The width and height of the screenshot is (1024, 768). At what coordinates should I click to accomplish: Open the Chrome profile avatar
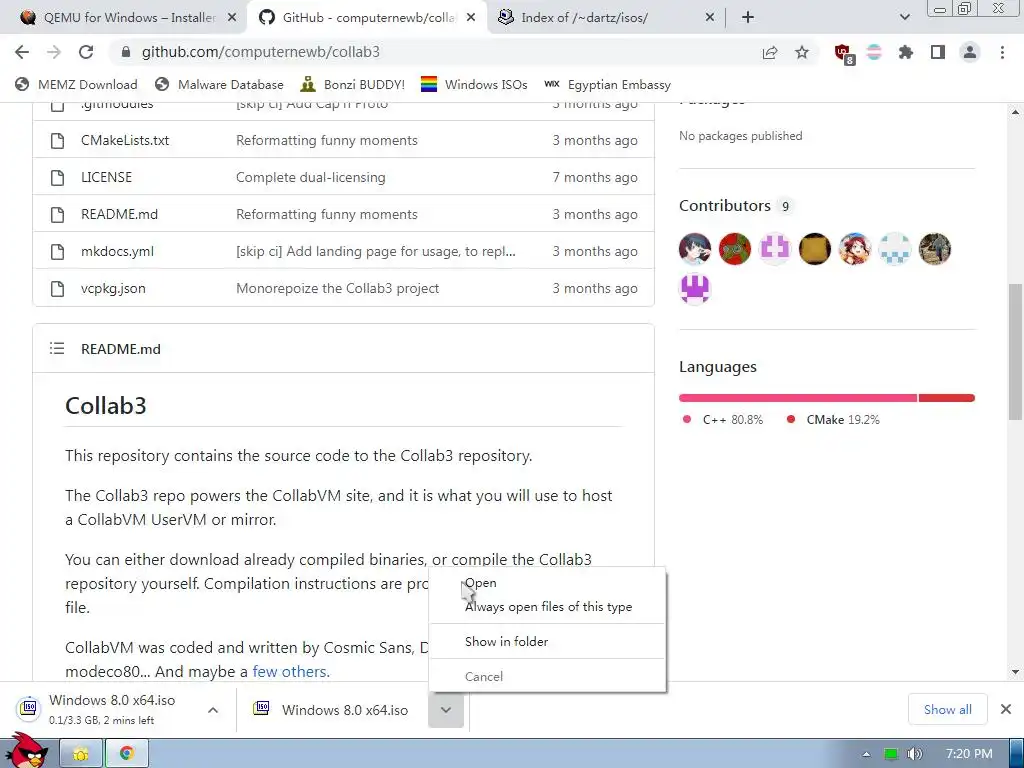[970, 52]
